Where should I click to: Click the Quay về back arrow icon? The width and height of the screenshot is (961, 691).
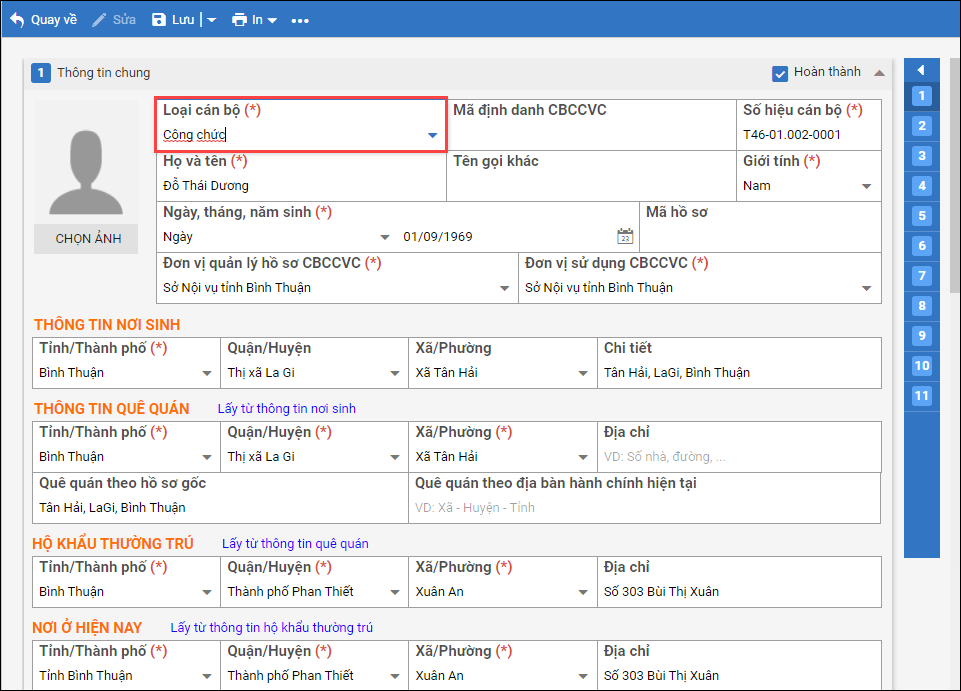click(16, 20)
